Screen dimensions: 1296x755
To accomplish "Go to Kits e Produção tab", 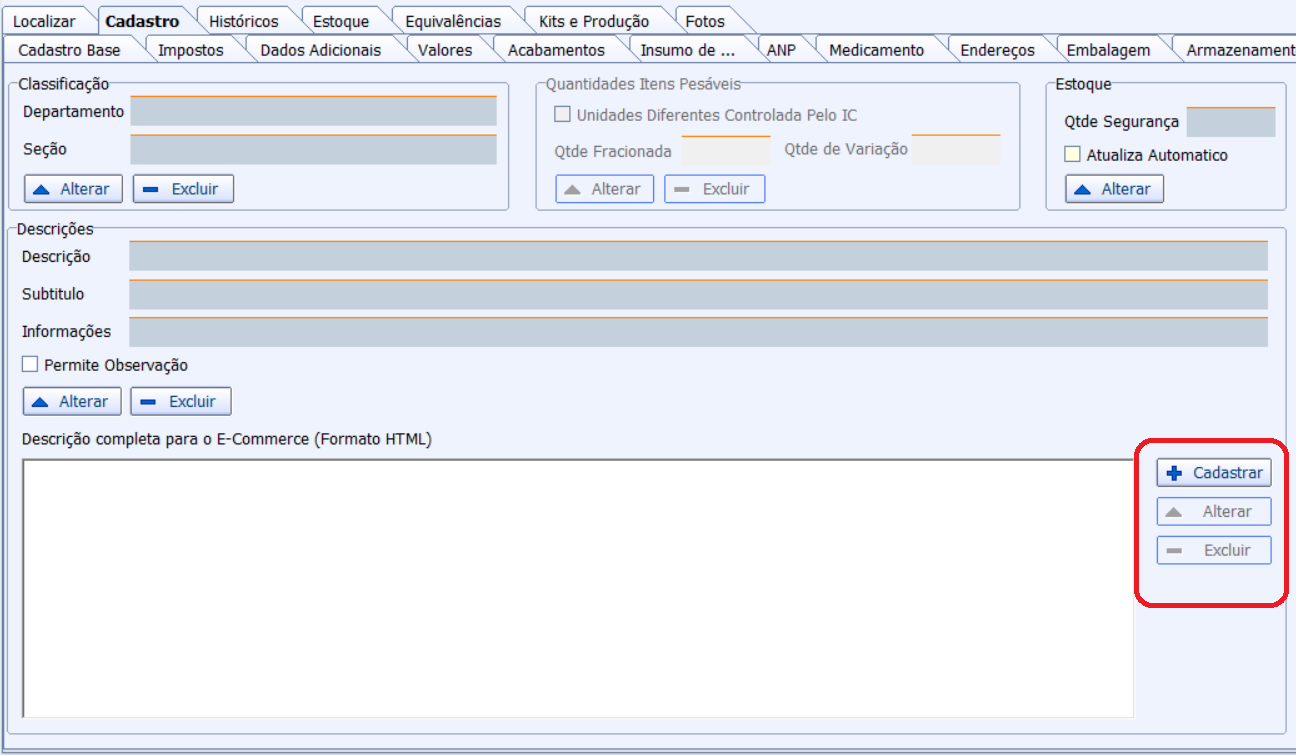I will point(593,21).
